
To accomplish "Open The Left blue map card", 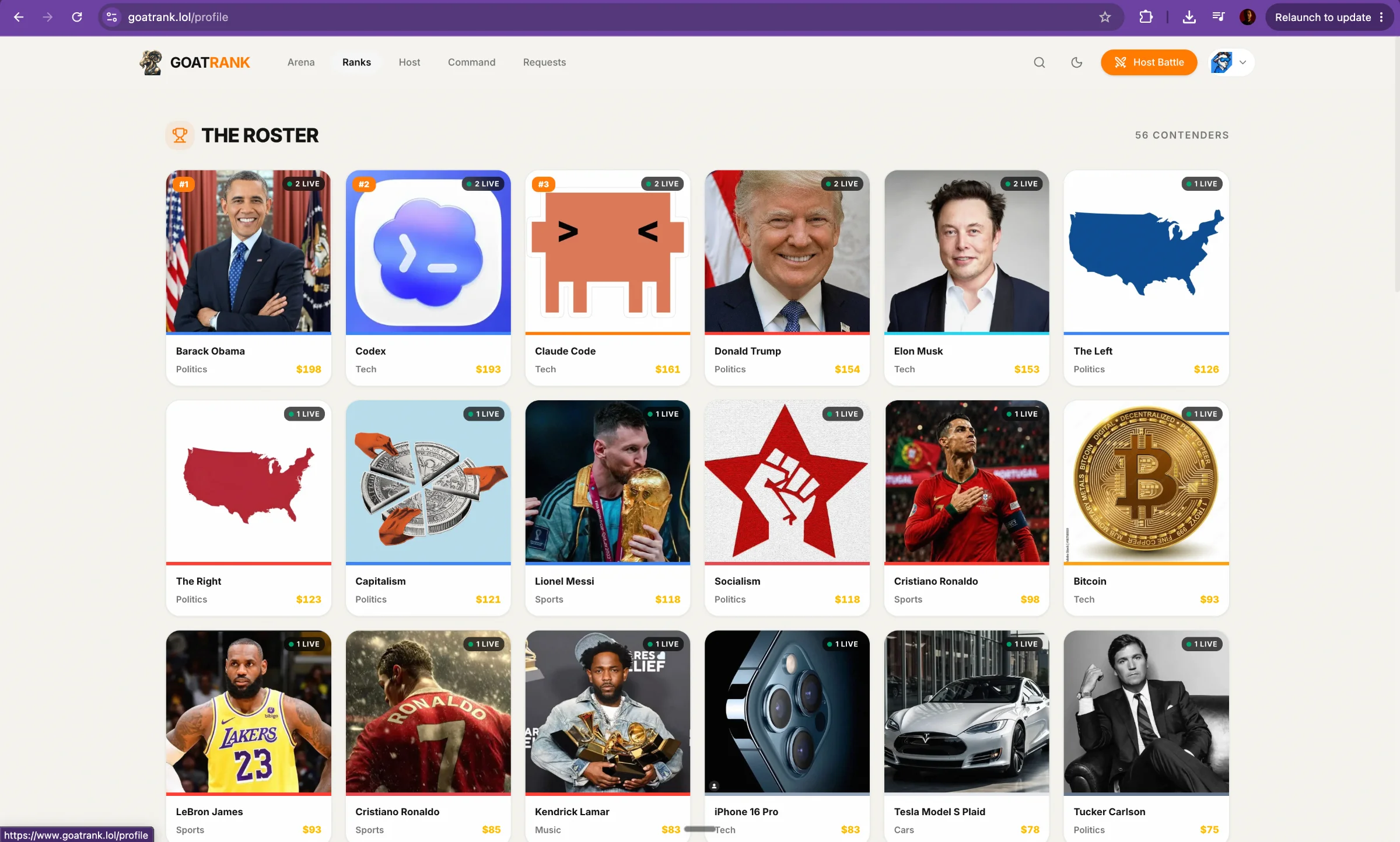I will point(1146,278).
